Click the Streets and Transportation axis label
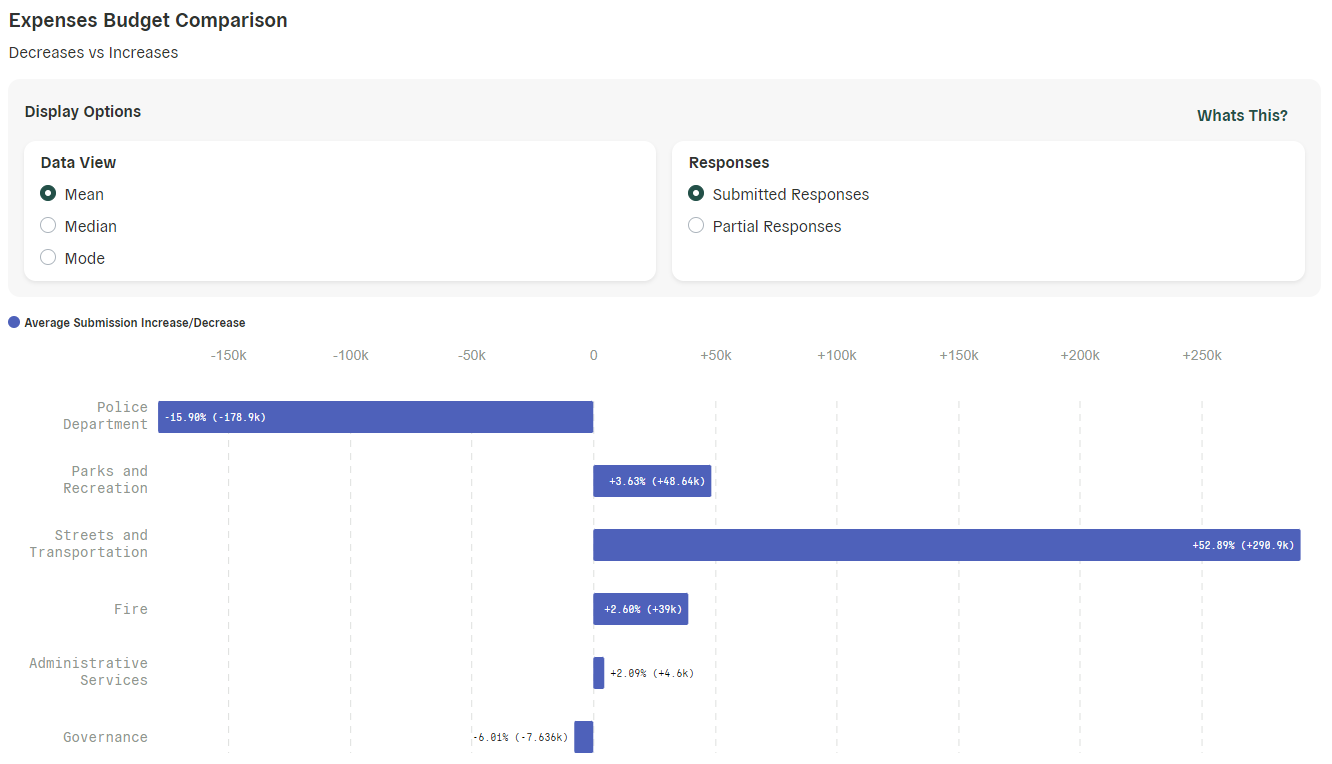1332x764 pixels. 88,544
